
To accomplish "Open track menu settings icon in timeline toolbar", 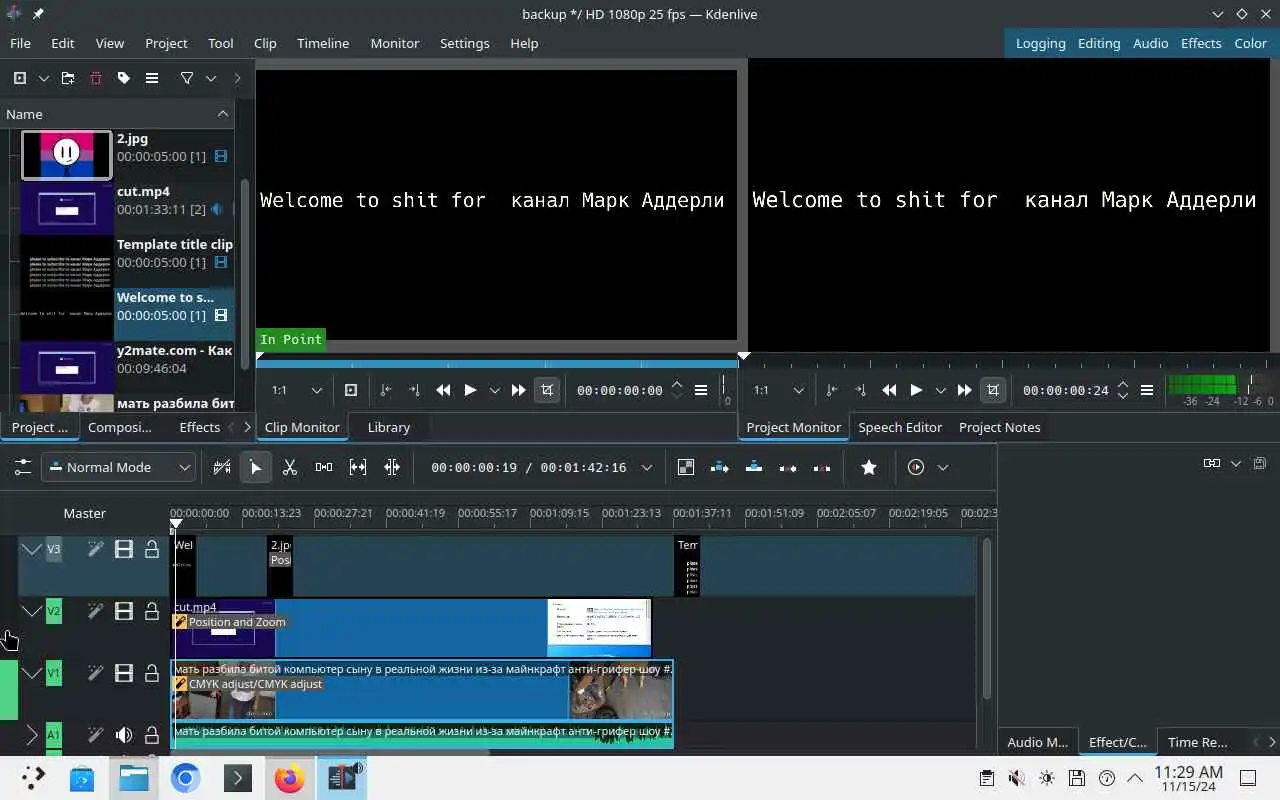I will click(22, 467).
